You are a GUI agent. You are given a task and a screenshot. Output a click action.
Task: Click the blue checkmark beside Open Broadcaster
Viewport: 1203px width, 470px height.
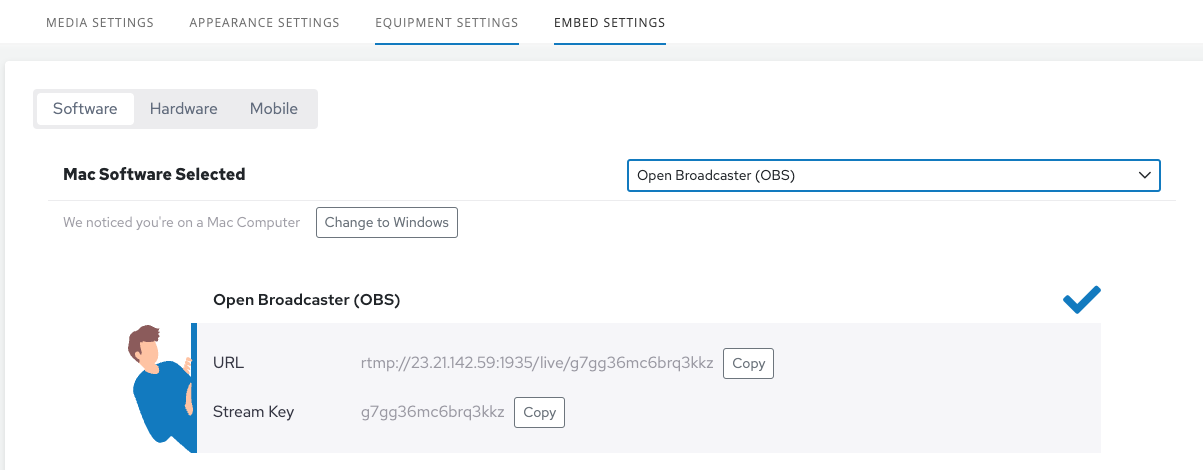coord(1082,300)
